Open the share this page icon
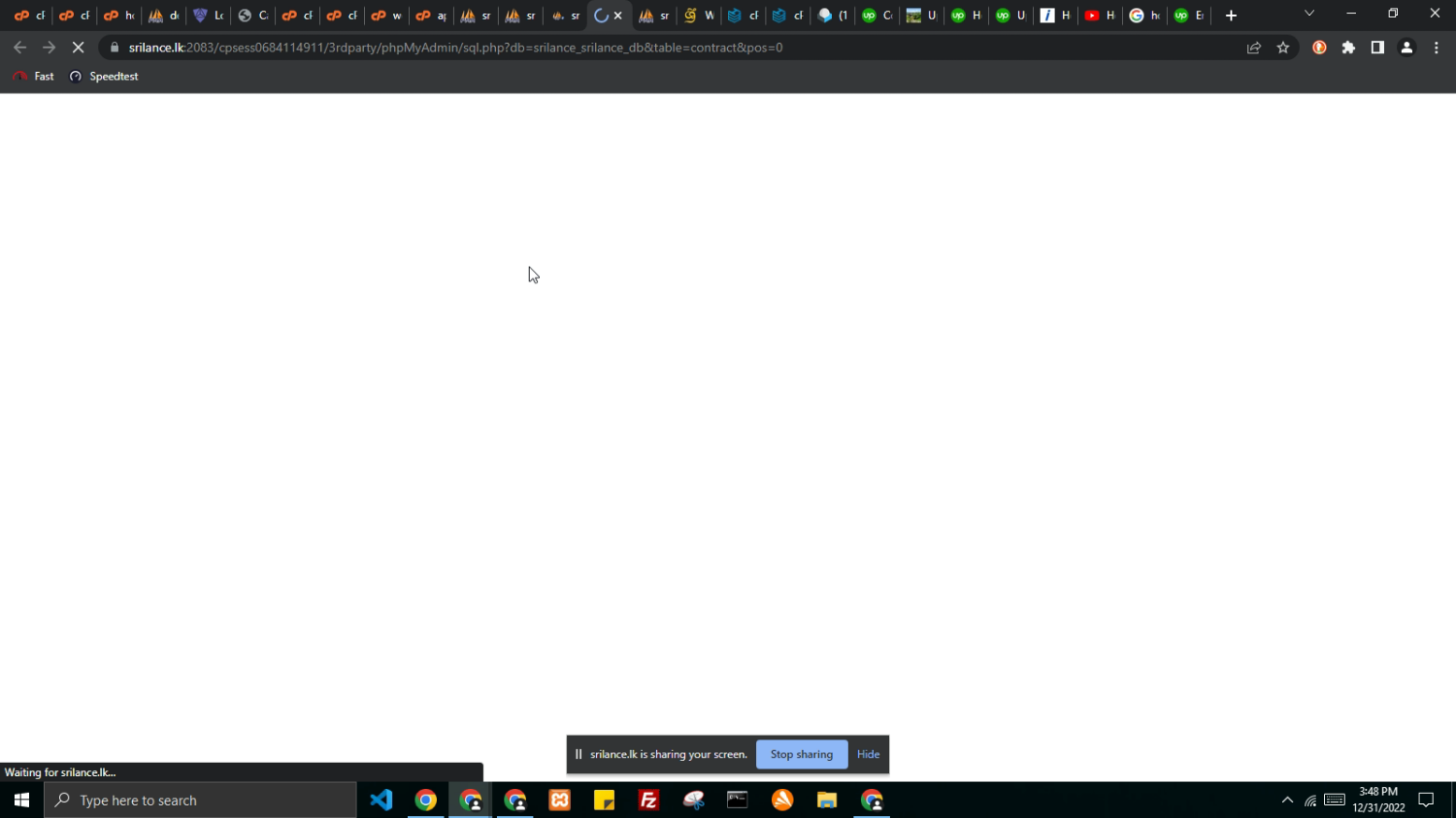The image size is (1456, 818). pyautogui.click(x=1254, y=48)
